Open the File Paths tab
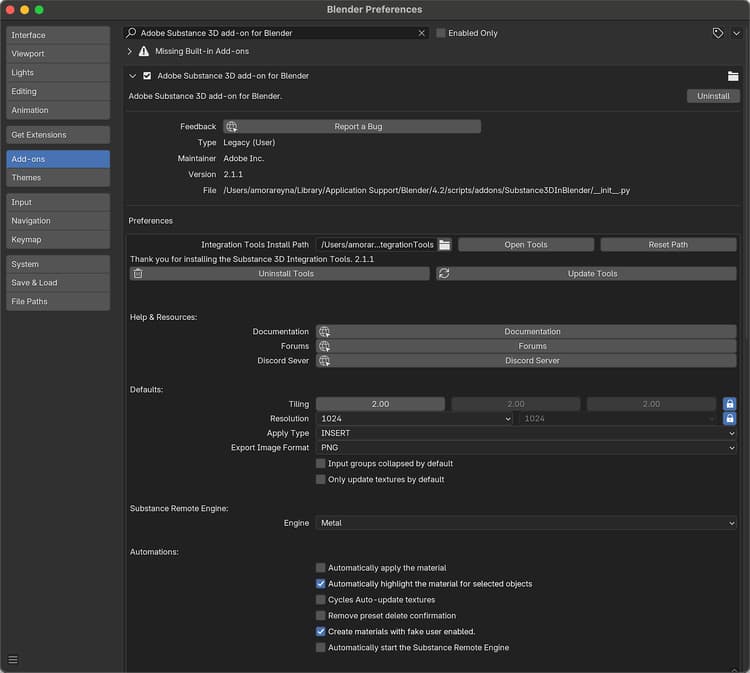750x673 pixels. (58, 301)
